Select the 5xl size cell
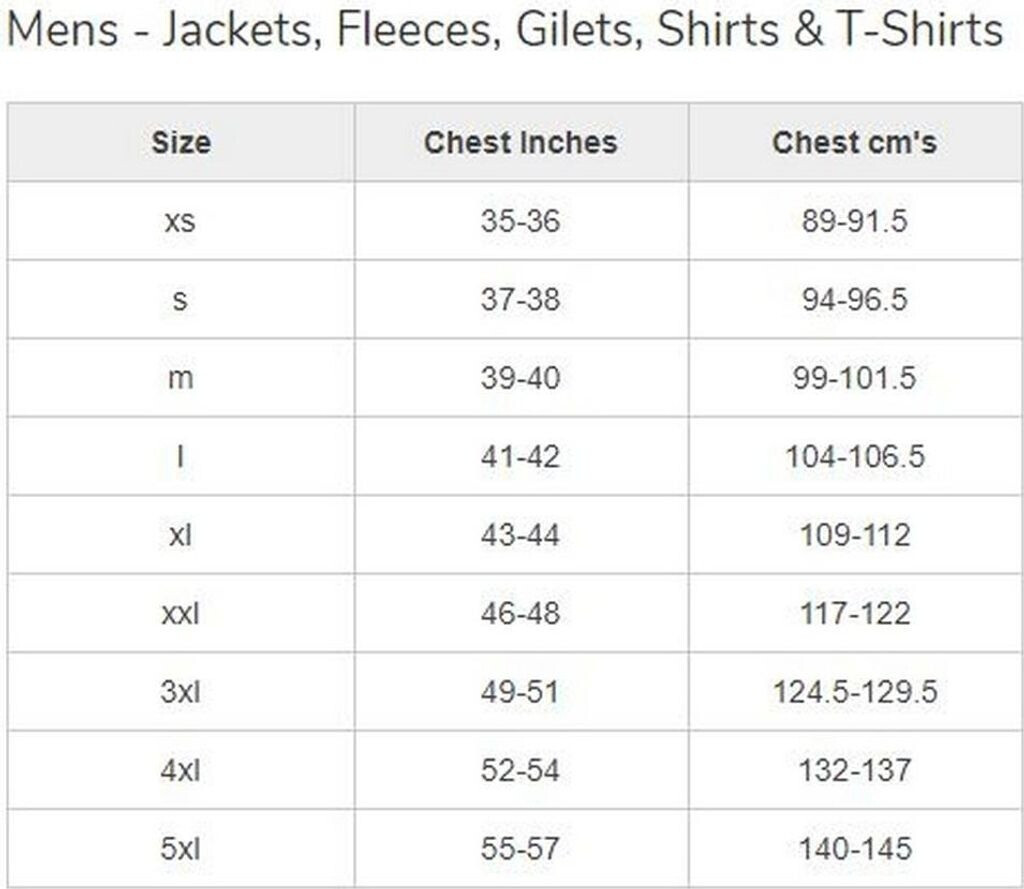Viewport: 1024px width, 889px height. point(181,849)
